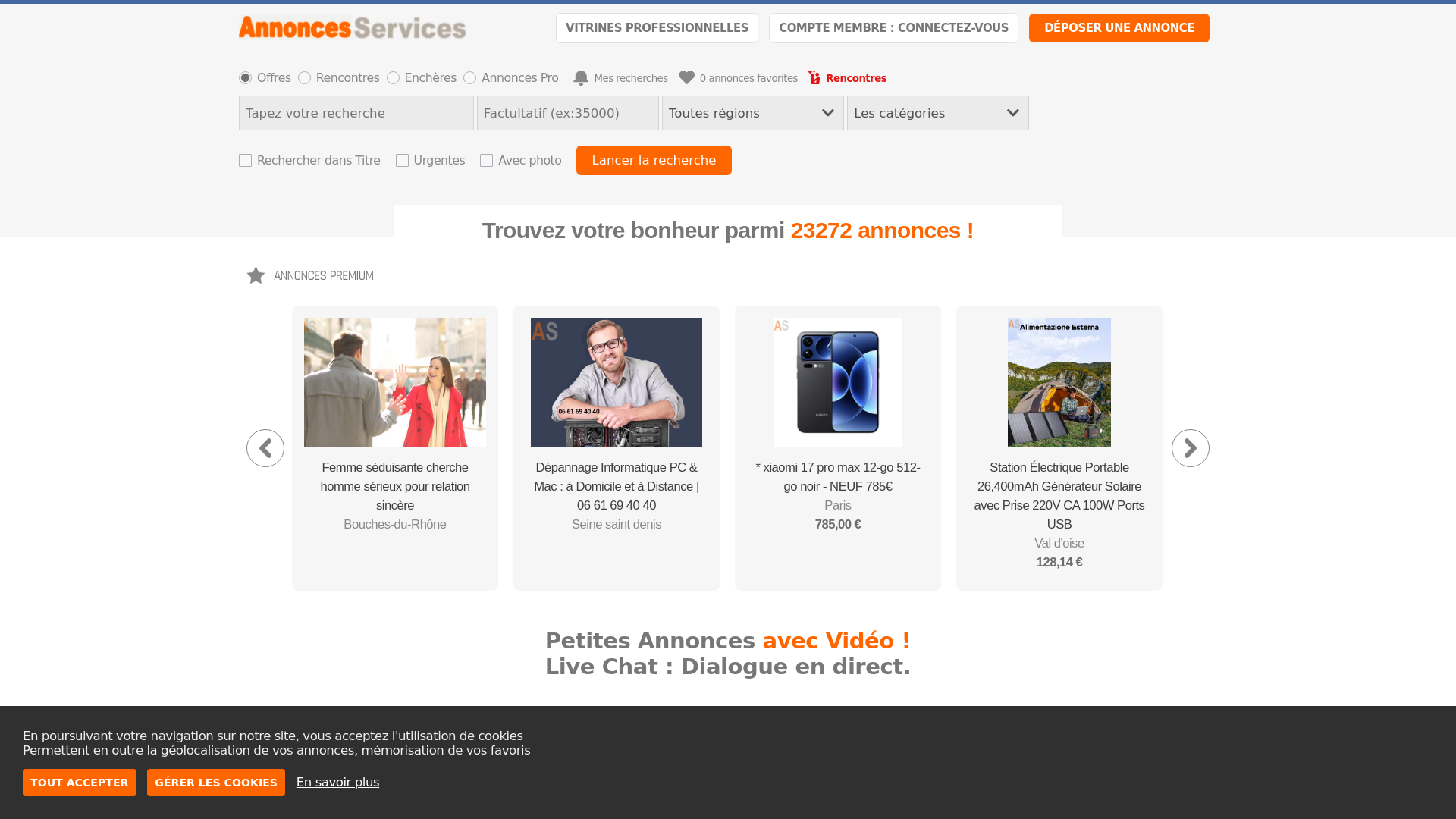Select the Rencontres radio button
Viewport: 1456px width, 819px height.
[305, 77]
